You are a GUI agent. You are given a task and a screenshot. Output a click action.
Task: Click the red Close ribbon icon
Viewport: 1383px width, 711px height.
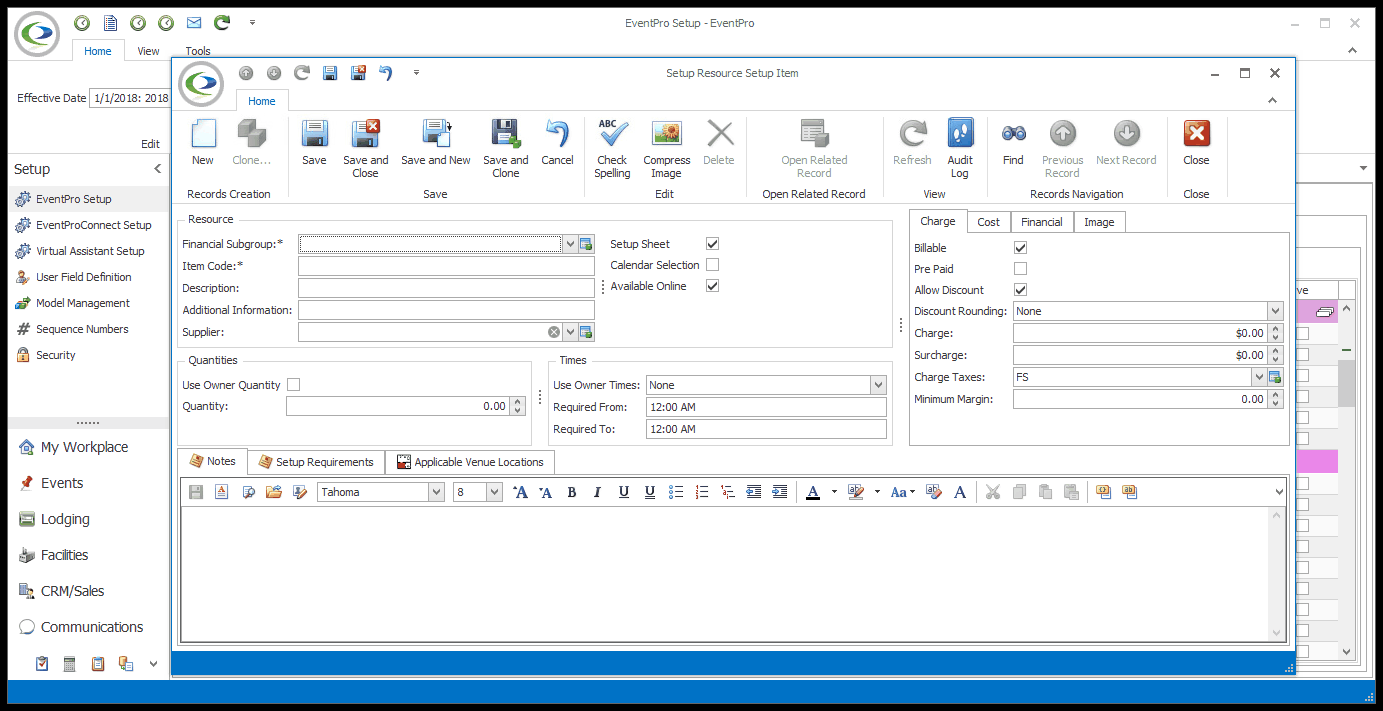[1196, 134]
